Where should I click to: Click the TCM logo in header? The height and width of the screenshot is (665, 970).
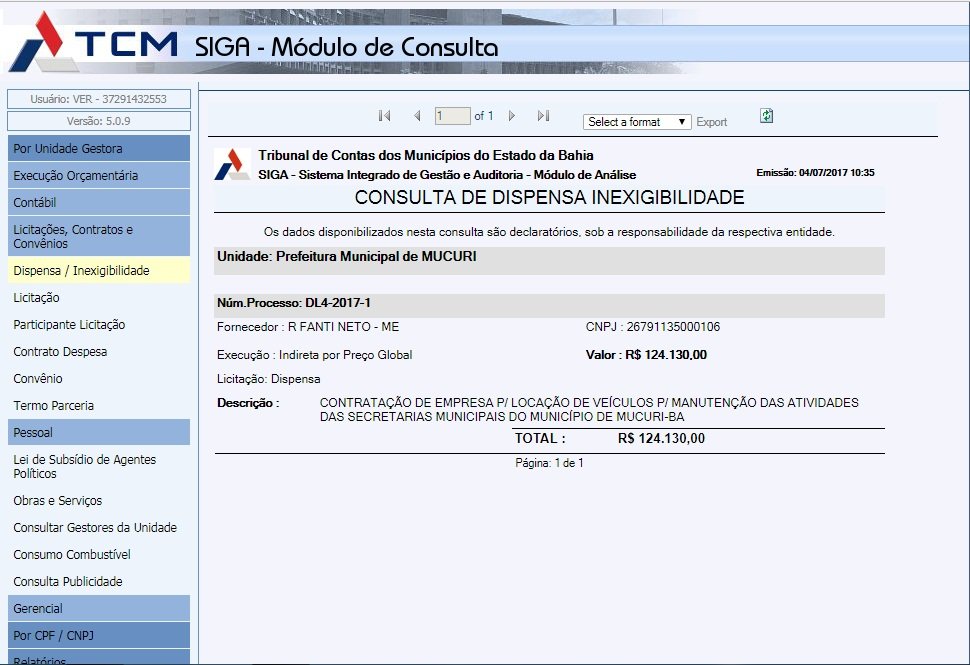click(95, 45)
